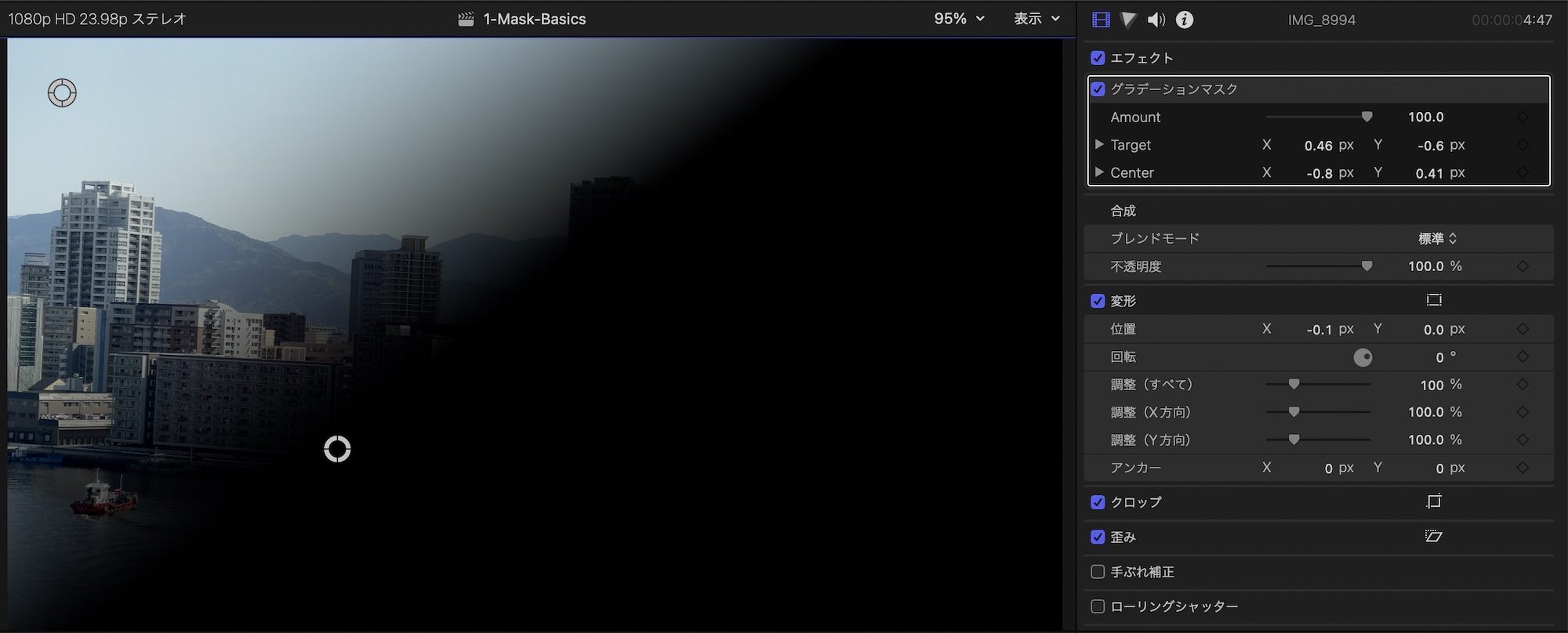This screenshot has width=1568, height=633.
Task: Click the アンカー Y value 0
Action: click(x=1439, y=468)
